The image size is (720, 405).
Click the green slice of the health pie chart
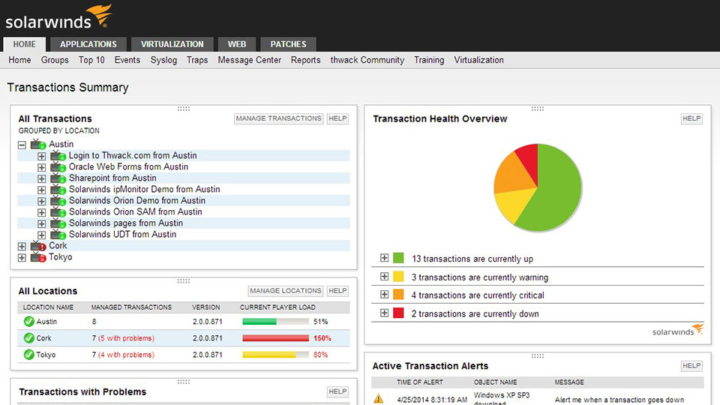tap(556, 193)
